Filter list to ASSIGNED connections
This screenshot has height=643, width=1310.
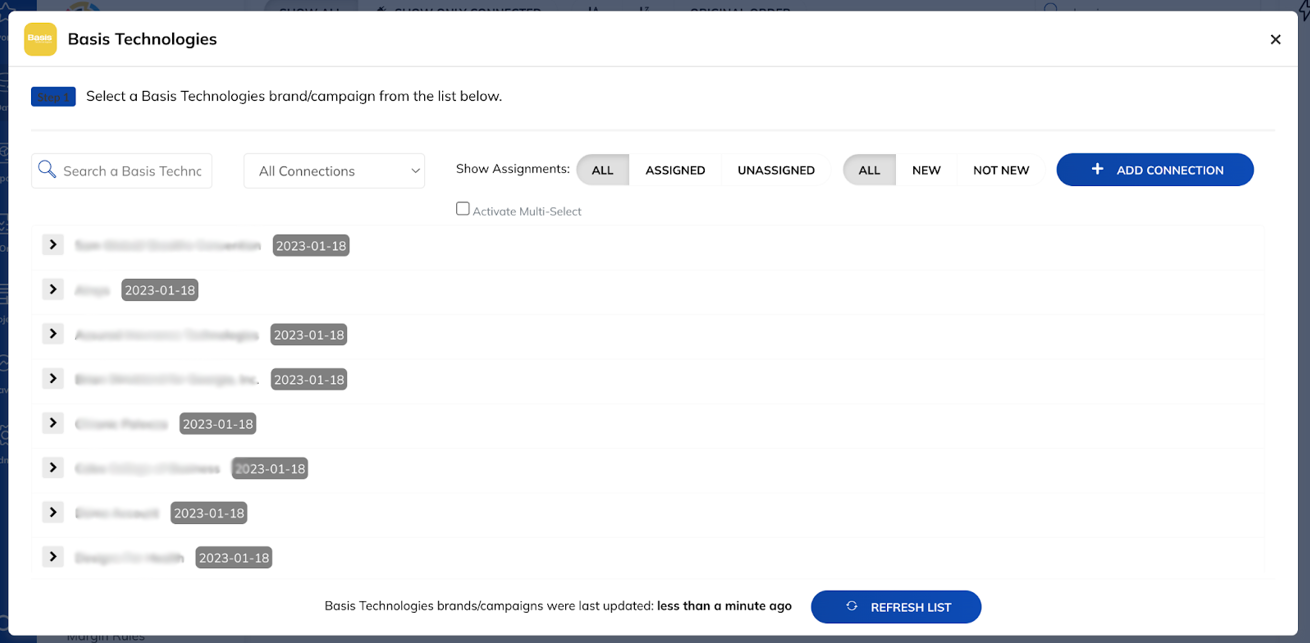[675, 170]
